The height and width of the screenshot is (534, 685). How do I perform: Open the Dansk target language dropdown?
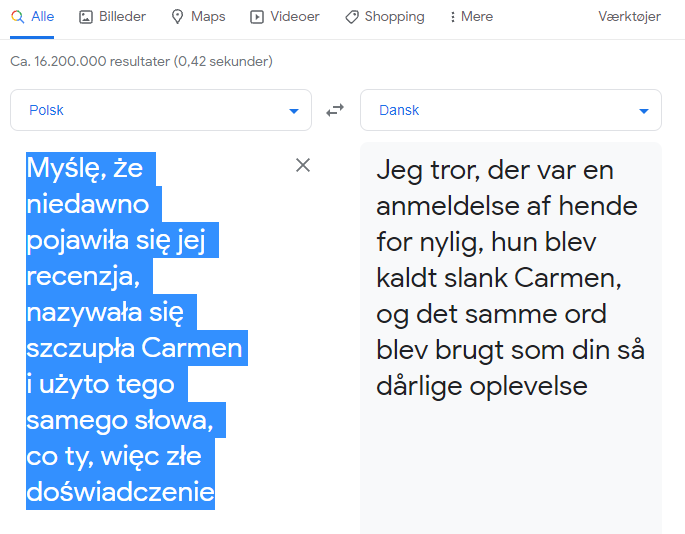coord(510,110)
